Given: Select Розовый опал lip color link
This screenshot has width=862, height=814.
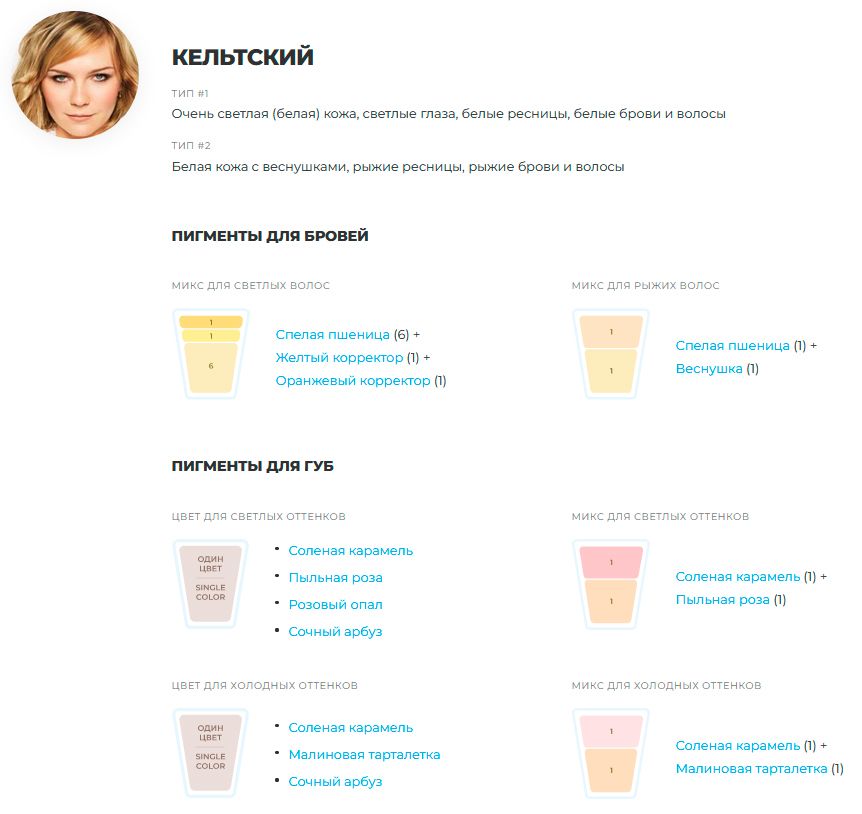Looking at the screenshot, I should click(335, 605).
